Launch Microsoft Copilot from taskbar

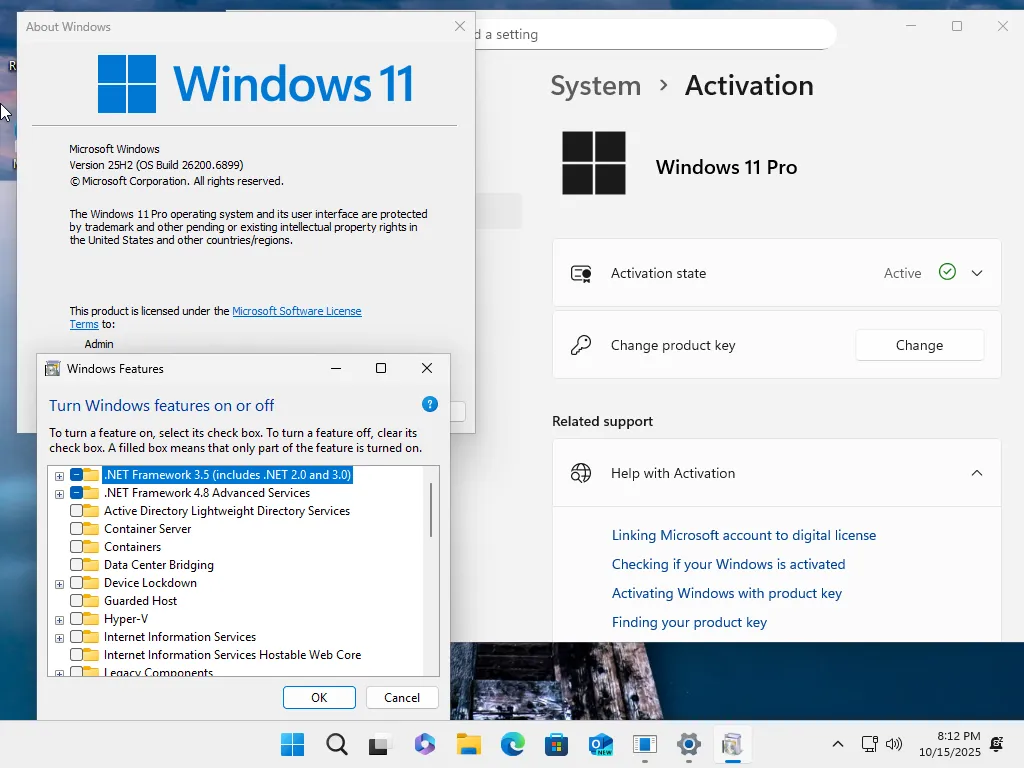click(x=424, y=744)
